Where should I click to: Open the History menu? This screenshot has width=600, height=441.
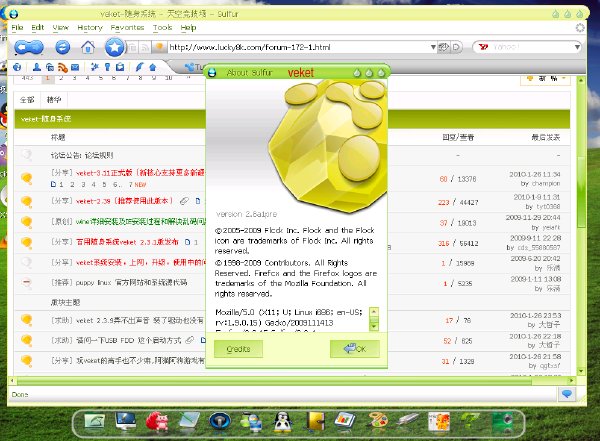click(x=90, y=28)
